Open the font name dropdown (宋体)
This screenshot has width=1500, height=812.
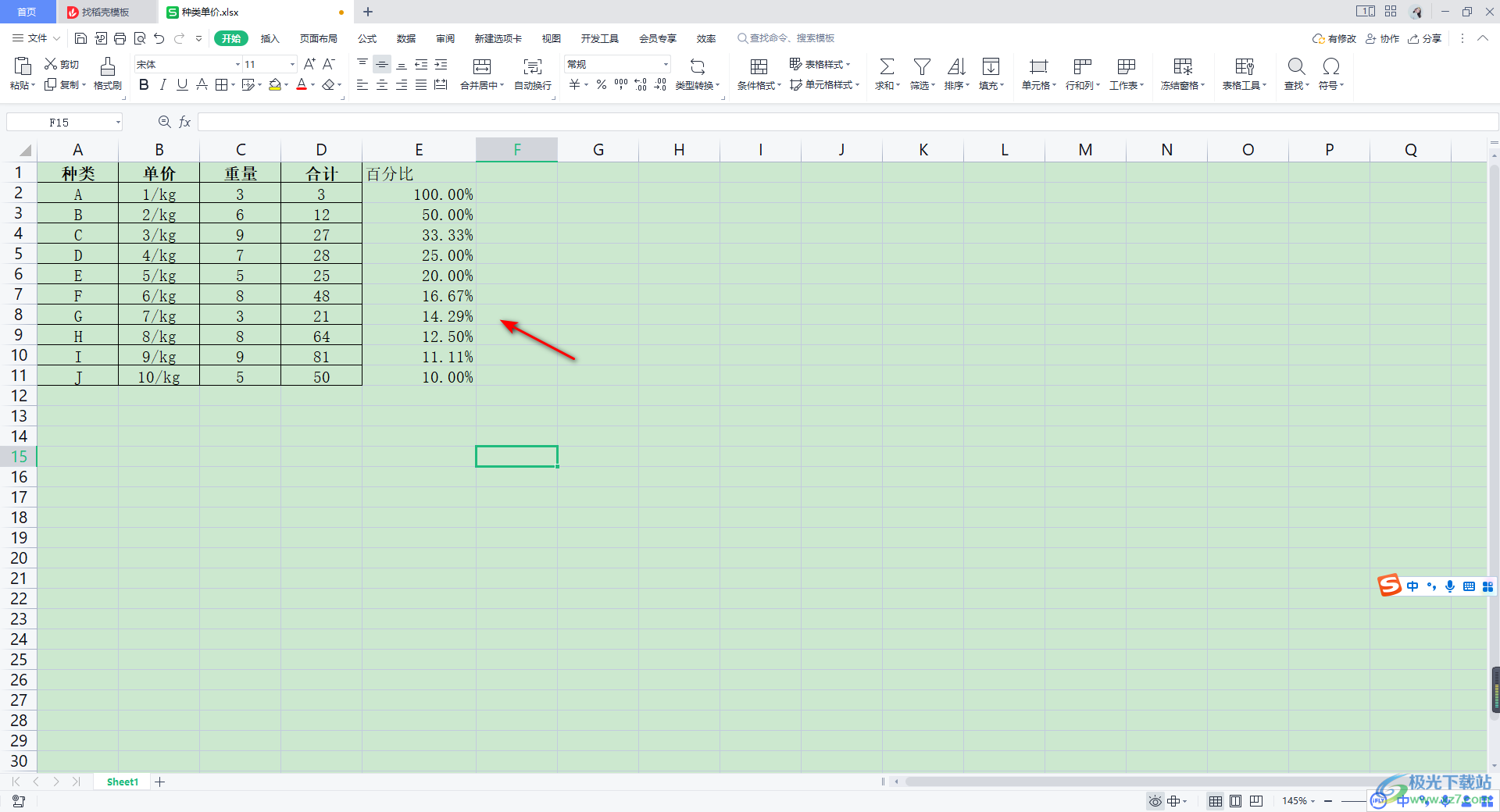(237, 64)
